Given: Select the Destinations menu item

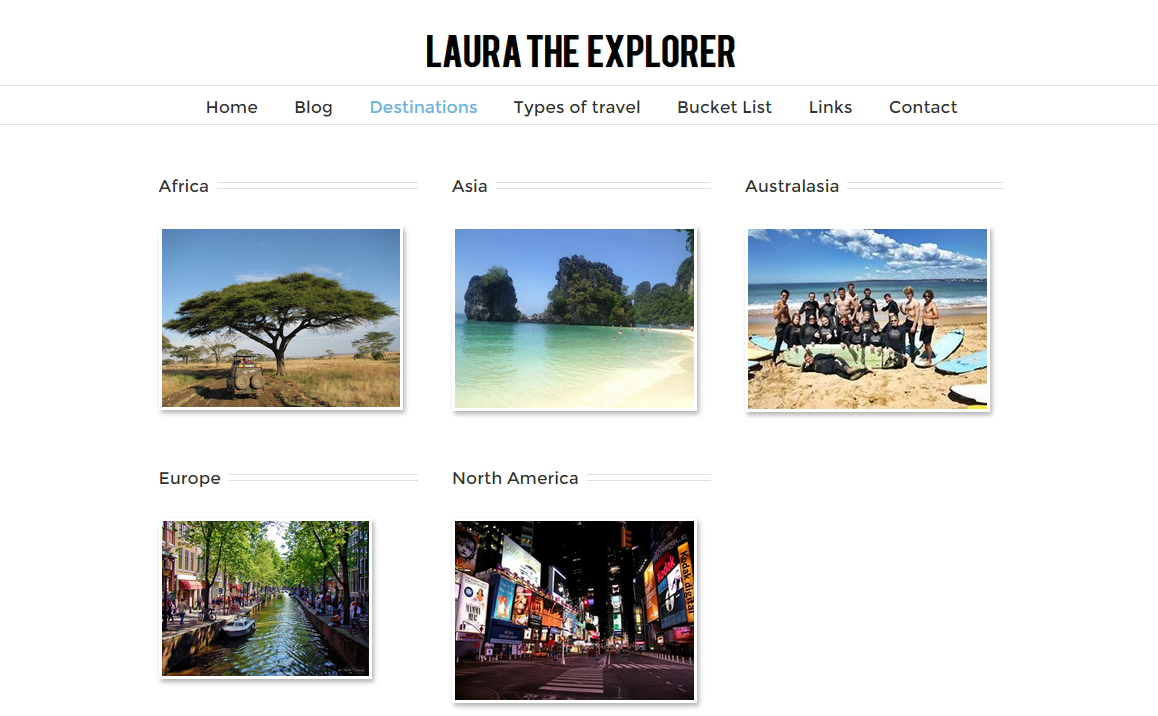Looking at the screenshot, I should tap(423, 107).
